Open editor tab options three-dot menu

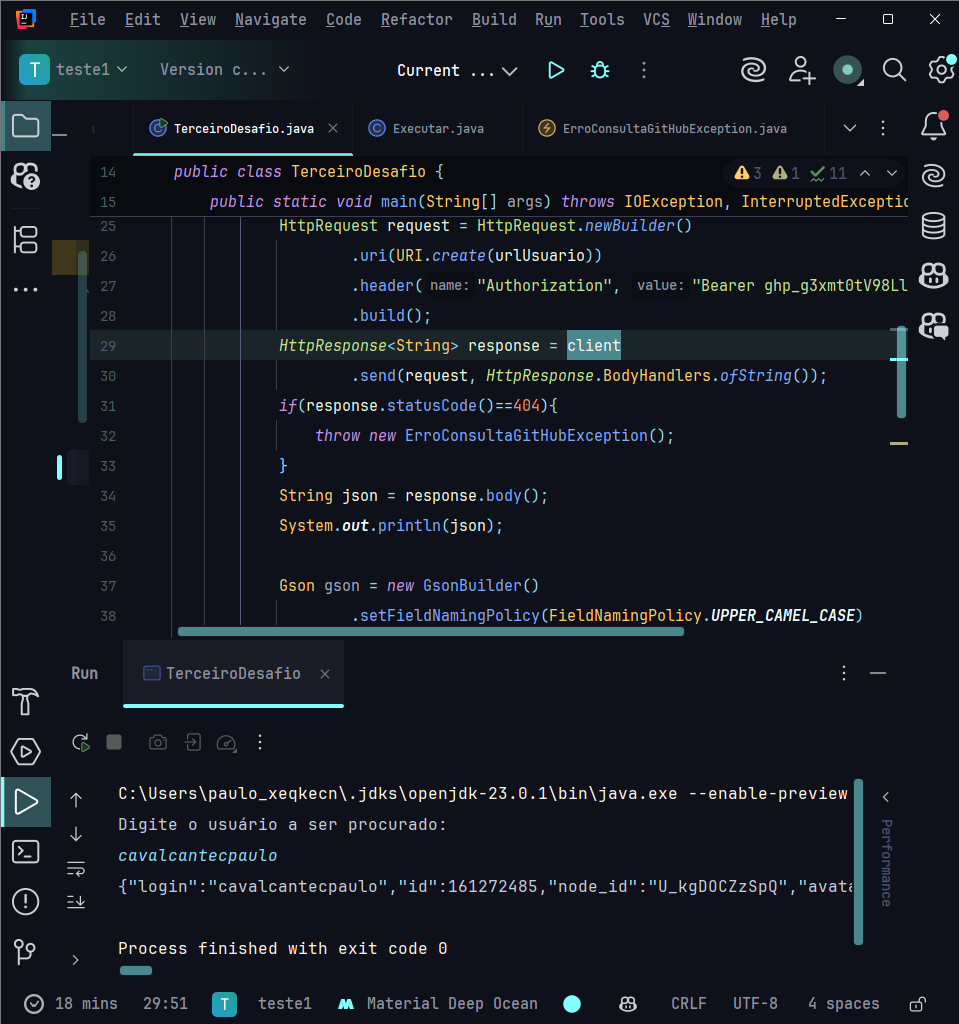(x=883, y=128)
